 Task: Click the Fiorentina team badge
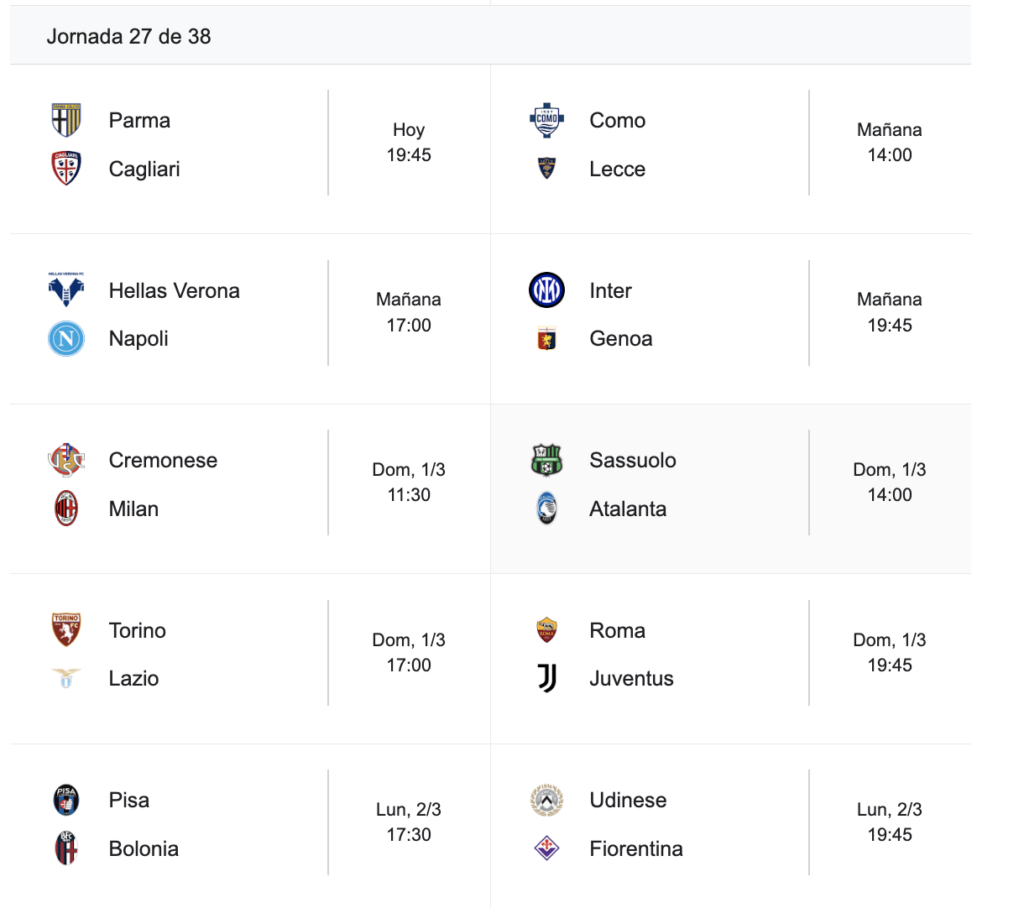tap(547, 849)
